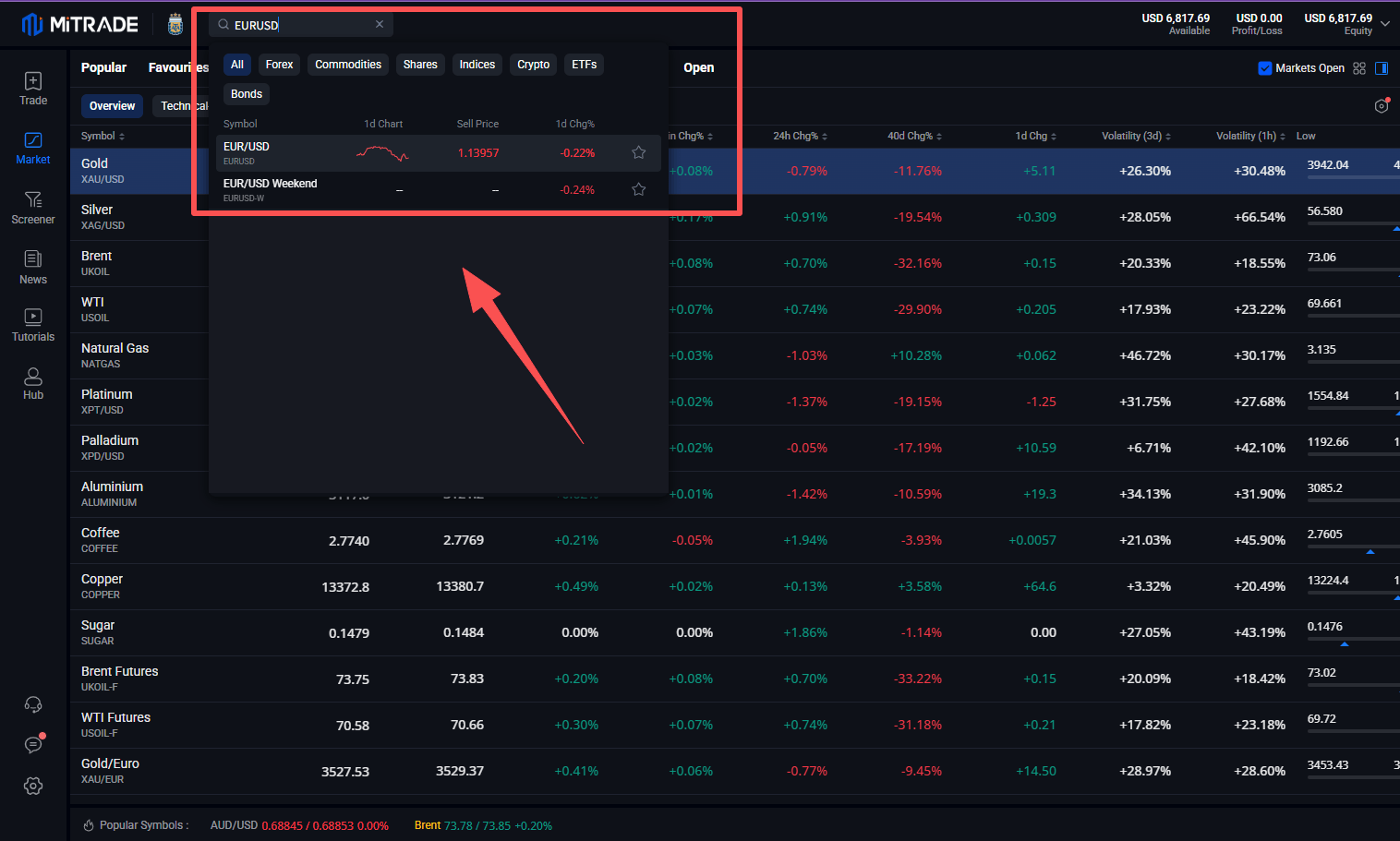Open the Screener tool in sidebar
The width and height of the screenshot is (1400, 841).
tap(33, 208)
